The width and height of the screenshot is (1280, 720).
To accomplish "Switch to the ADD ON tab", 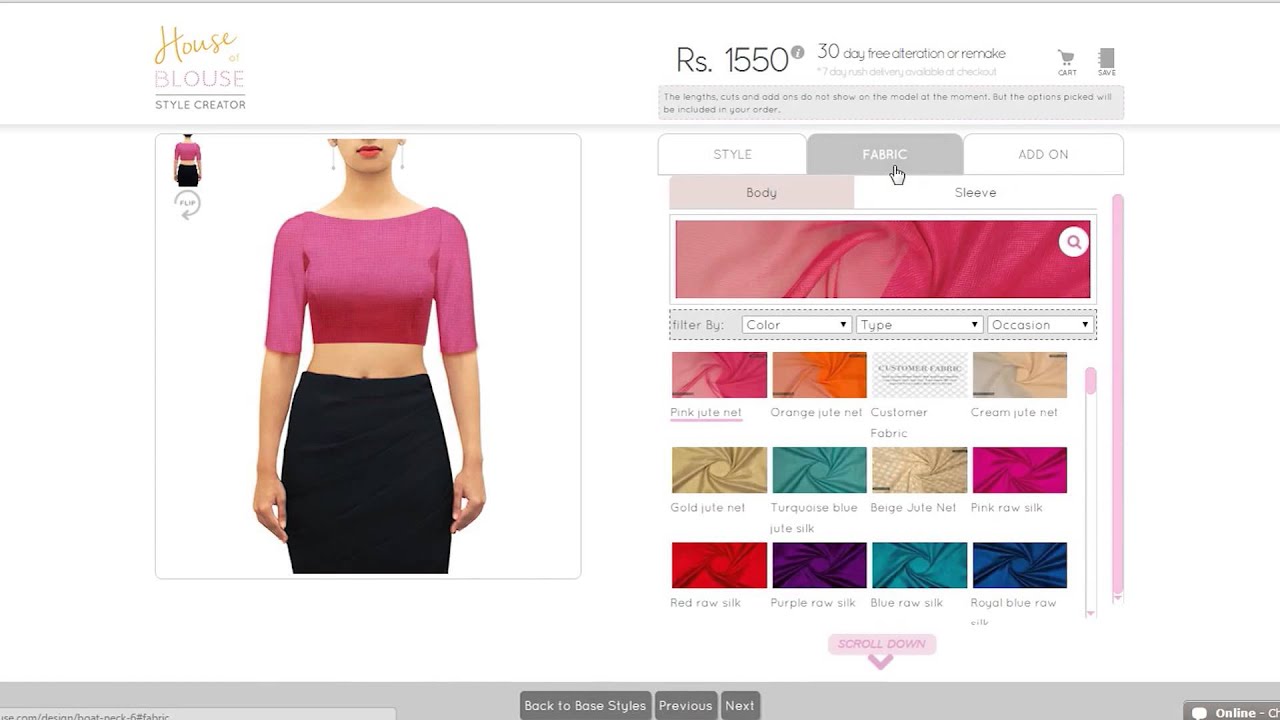I will 1043,154.
